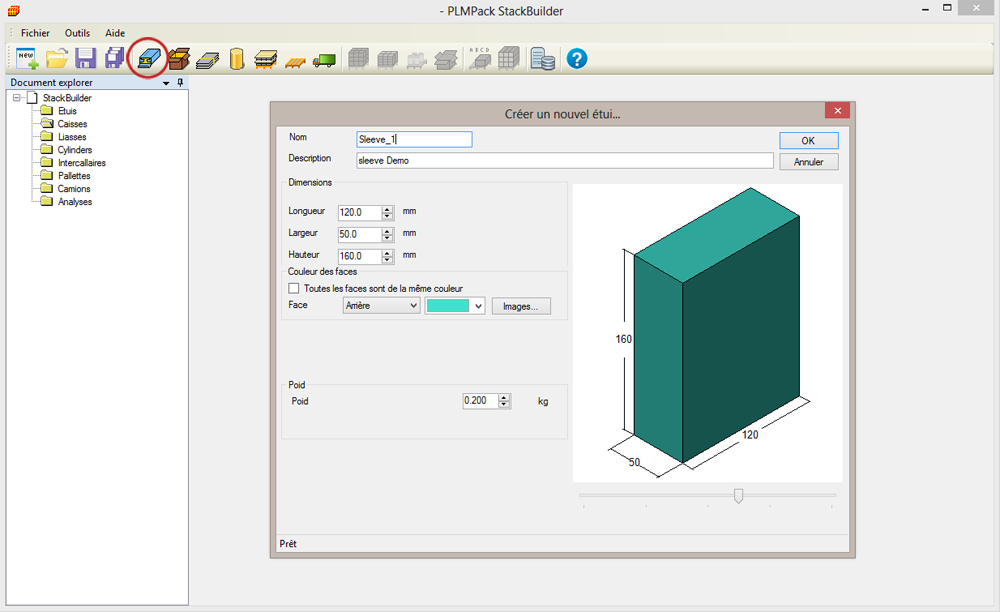The width and height of the screenshot is (1000, 612).
Task: Create a new pallet with the orange pallet icon
Action: tap(295, 62)
